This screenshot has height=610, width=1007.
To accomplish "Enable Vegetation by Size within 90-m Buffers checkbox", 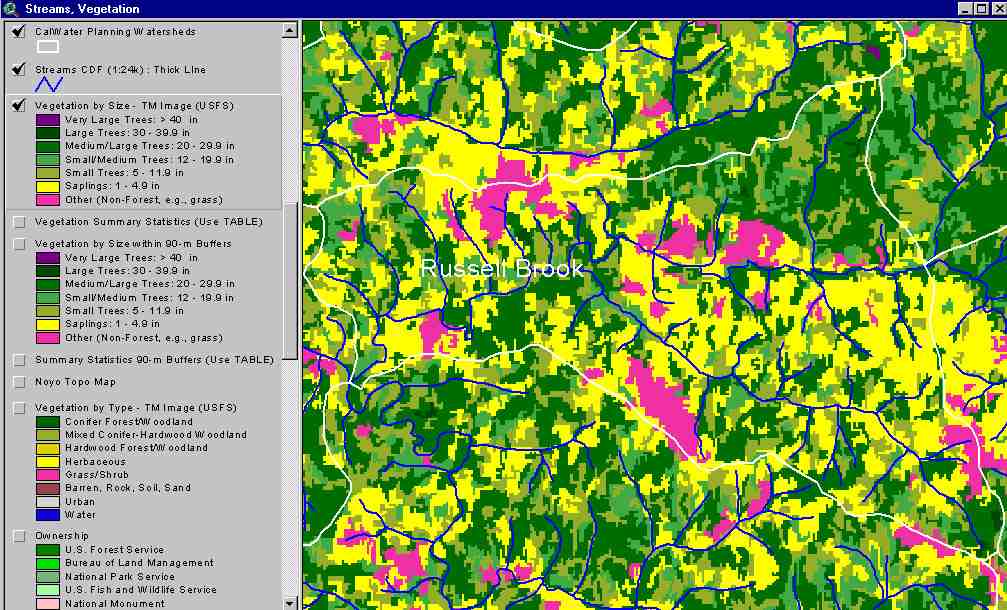I will tap(19, 244).
